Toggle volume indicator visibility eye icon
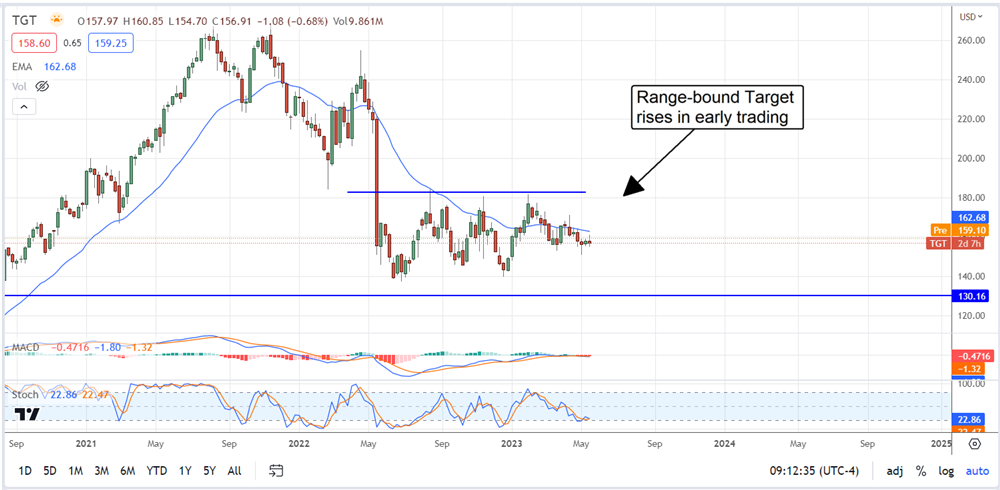1000x490 pixels. pyautogui.click(x=42, y=86)
